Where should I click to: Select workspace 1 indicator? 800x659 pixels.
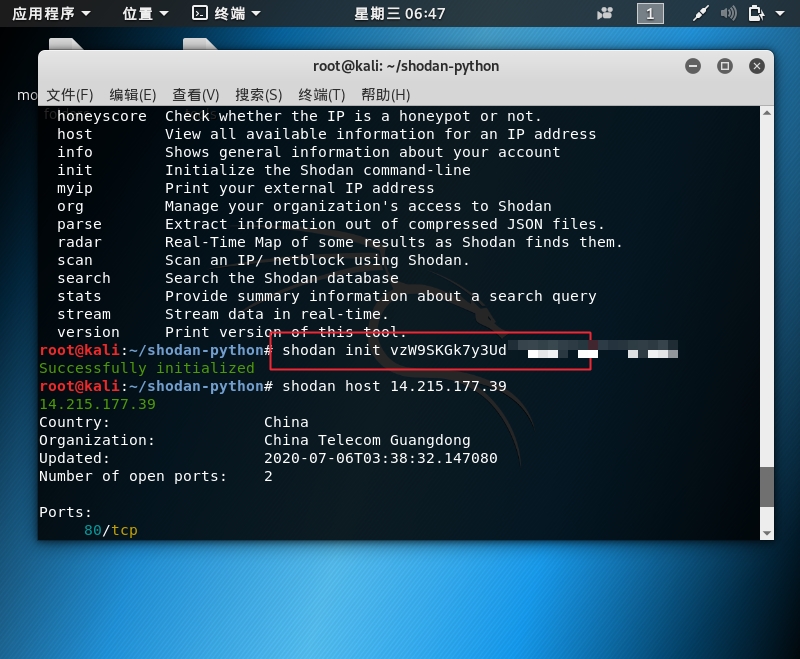(x=650, y=13)
